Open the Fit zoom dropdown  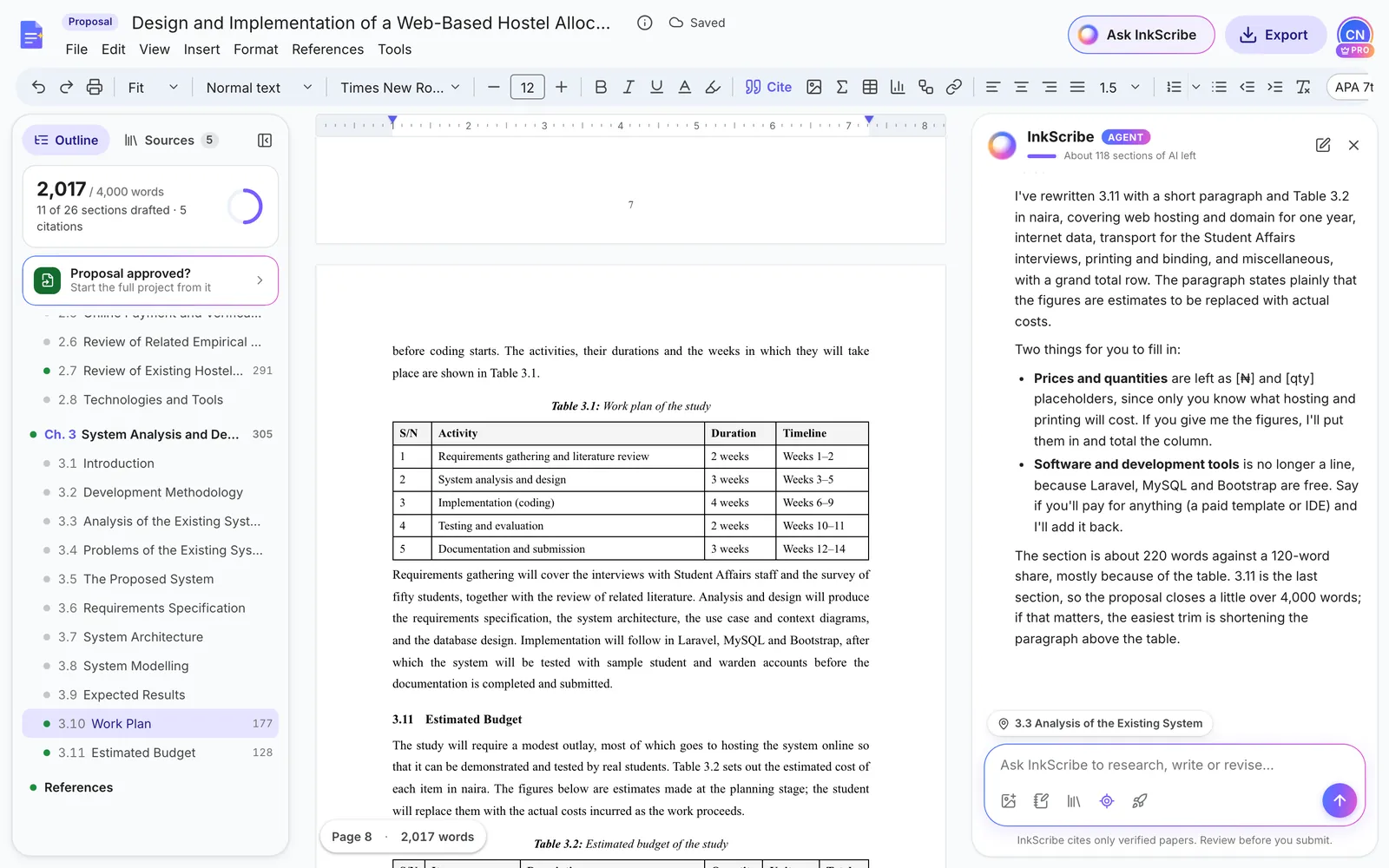tap(153, 88)
